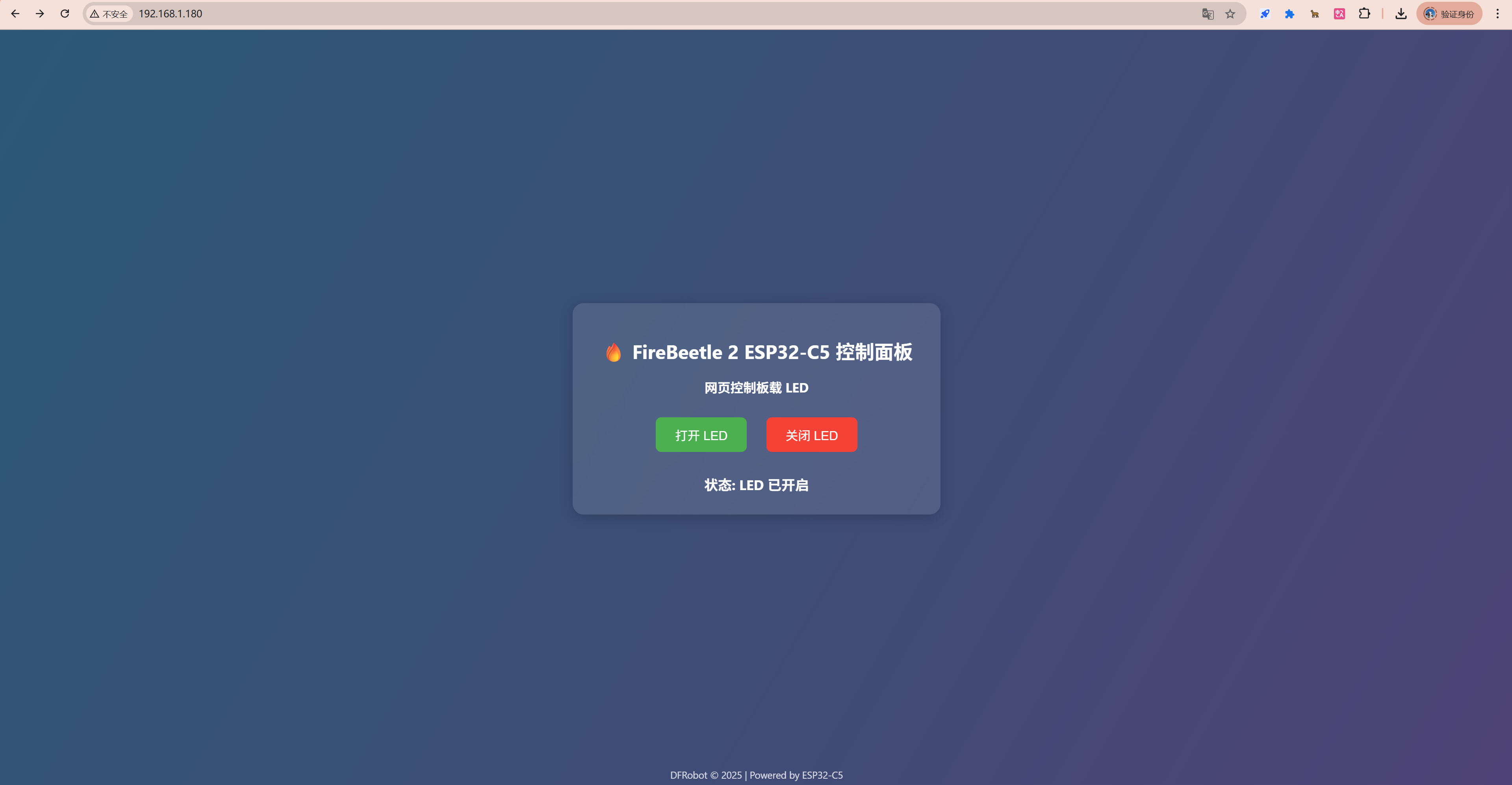Click the DFRobot footer text
The width and height of the screenshot is (1512, 785).
756,775
